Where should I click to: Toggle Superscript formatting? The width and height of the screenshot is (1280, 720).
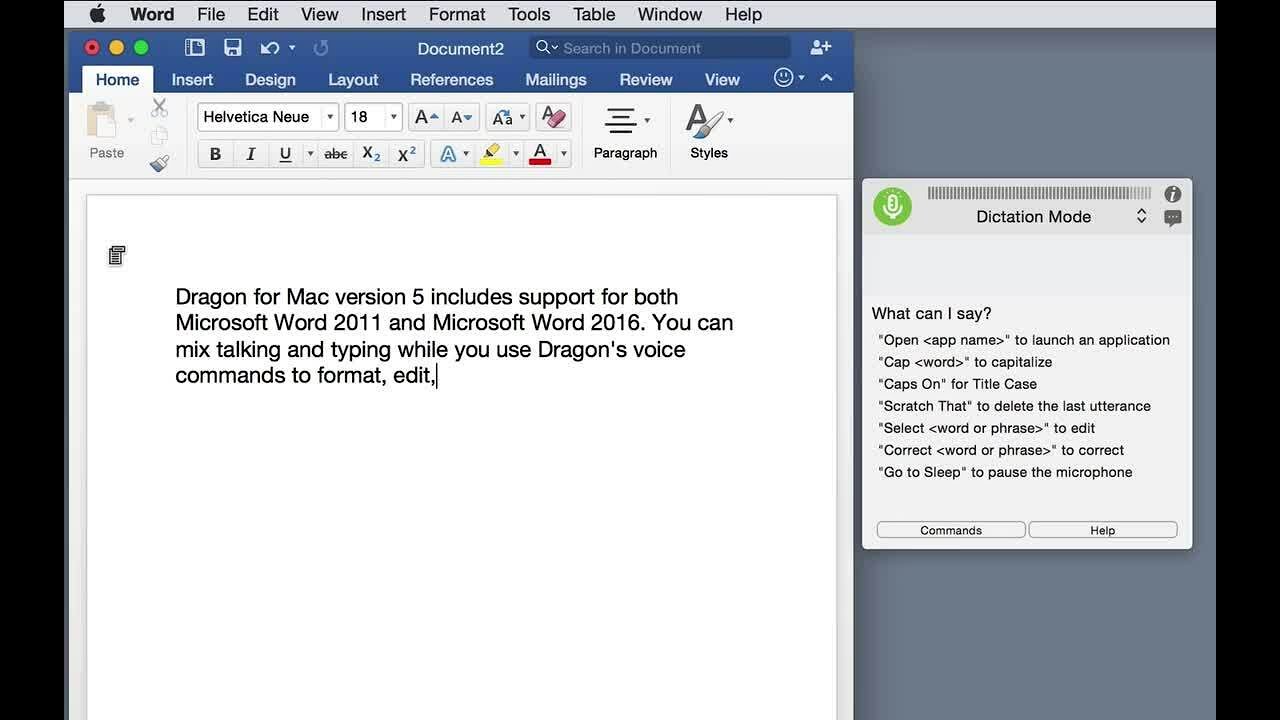coord(407,154)
